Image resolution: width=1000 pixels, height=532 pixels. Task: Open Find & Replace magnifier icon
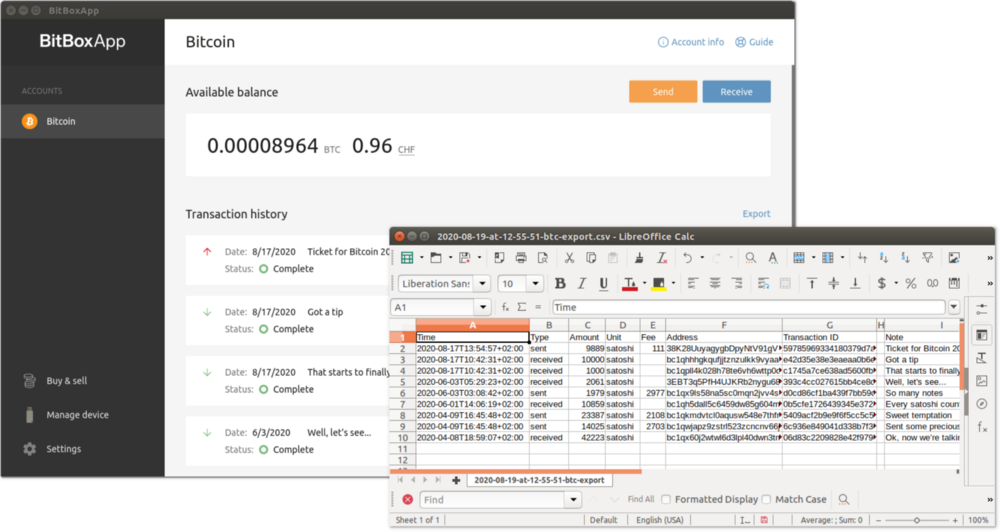[751, 258]
